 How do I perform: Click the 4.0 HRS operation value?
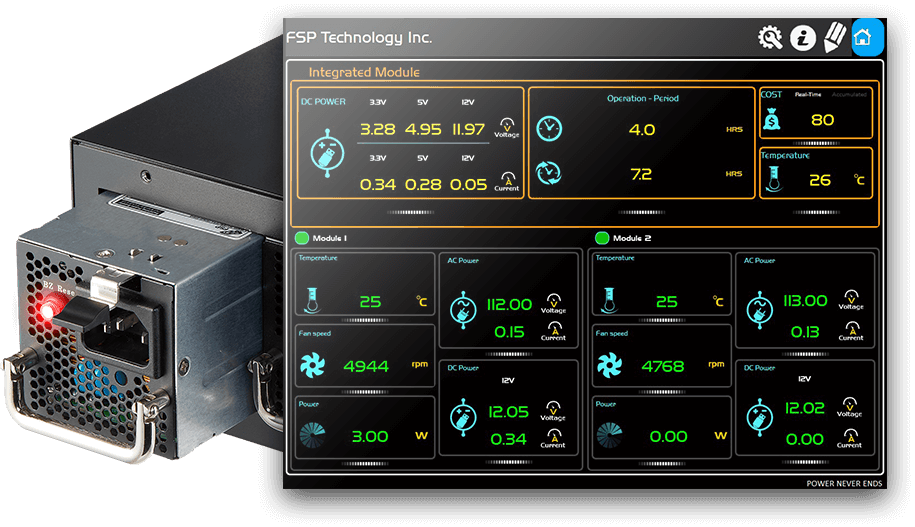tap(642, 130)
